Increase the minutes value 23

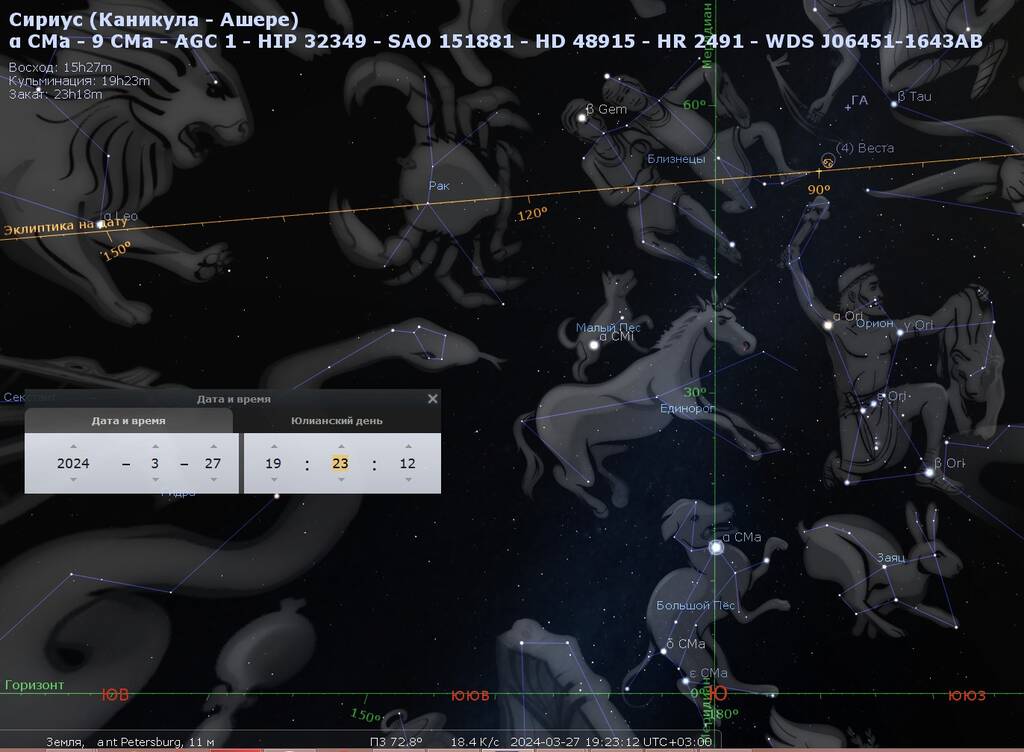pyautogui.click(x=341, y=446)
